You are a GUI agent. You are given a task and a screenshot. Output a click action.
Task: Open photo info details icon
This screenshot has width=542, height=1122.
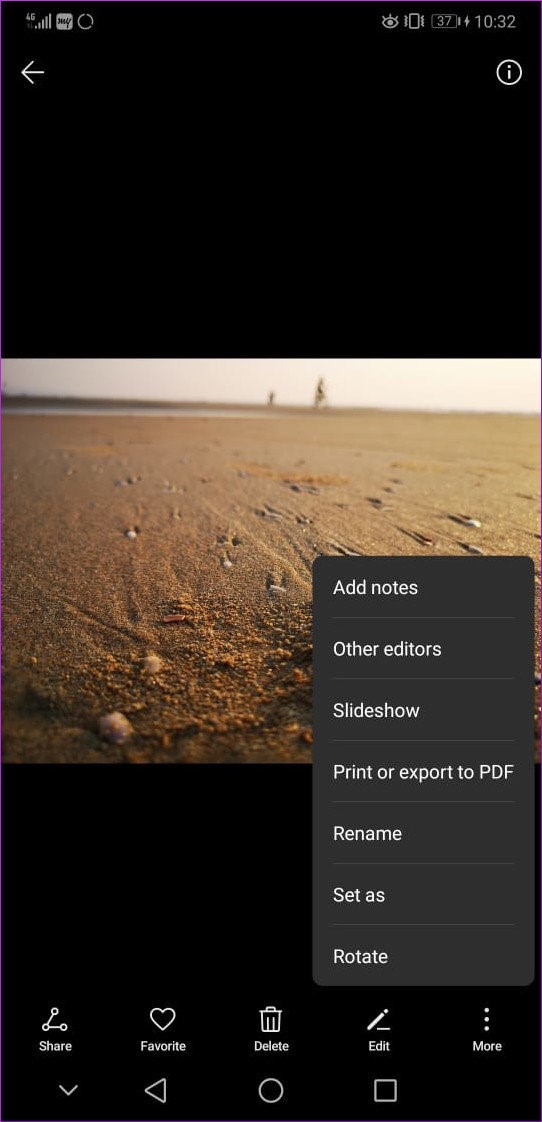point(509,72)
